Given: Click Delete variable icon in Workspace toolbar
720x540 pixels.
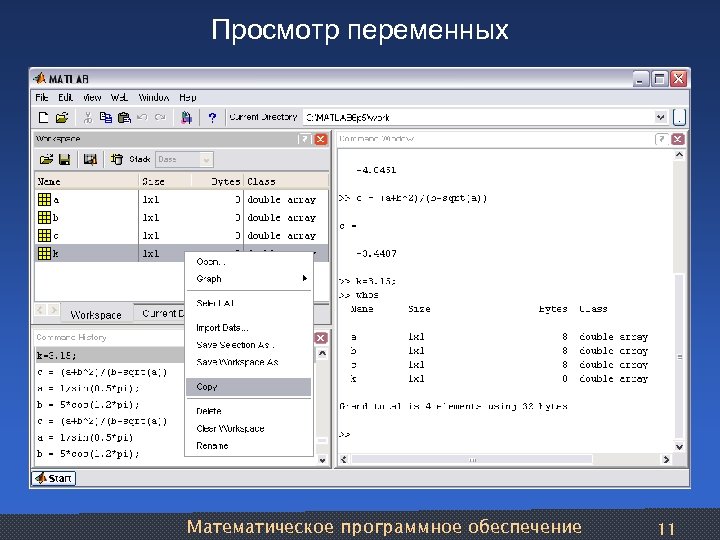Looking at the screenshot, I should [117, 159].
